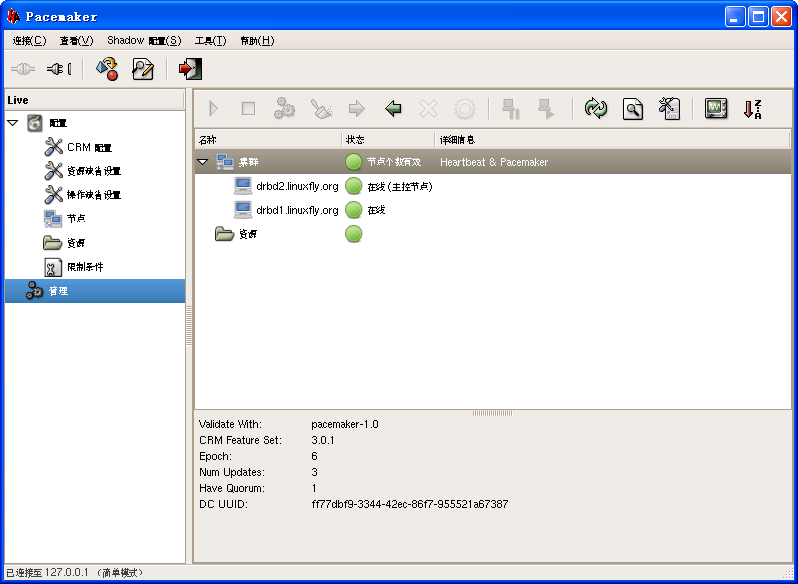Image resolution: width=798 pixels, height=584 pixels.
Task: Select CRM 配置 in the sidebar
Action: tap(89, 147)
